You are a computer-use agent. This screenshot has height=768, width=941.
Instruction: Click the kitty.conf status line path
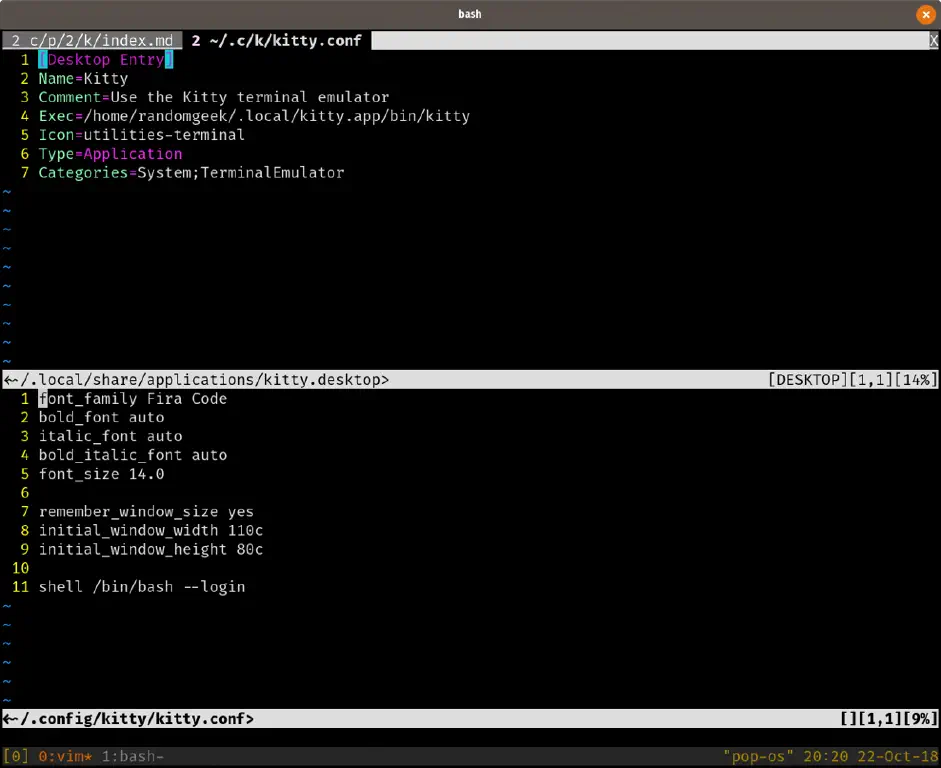click(128, 719)
